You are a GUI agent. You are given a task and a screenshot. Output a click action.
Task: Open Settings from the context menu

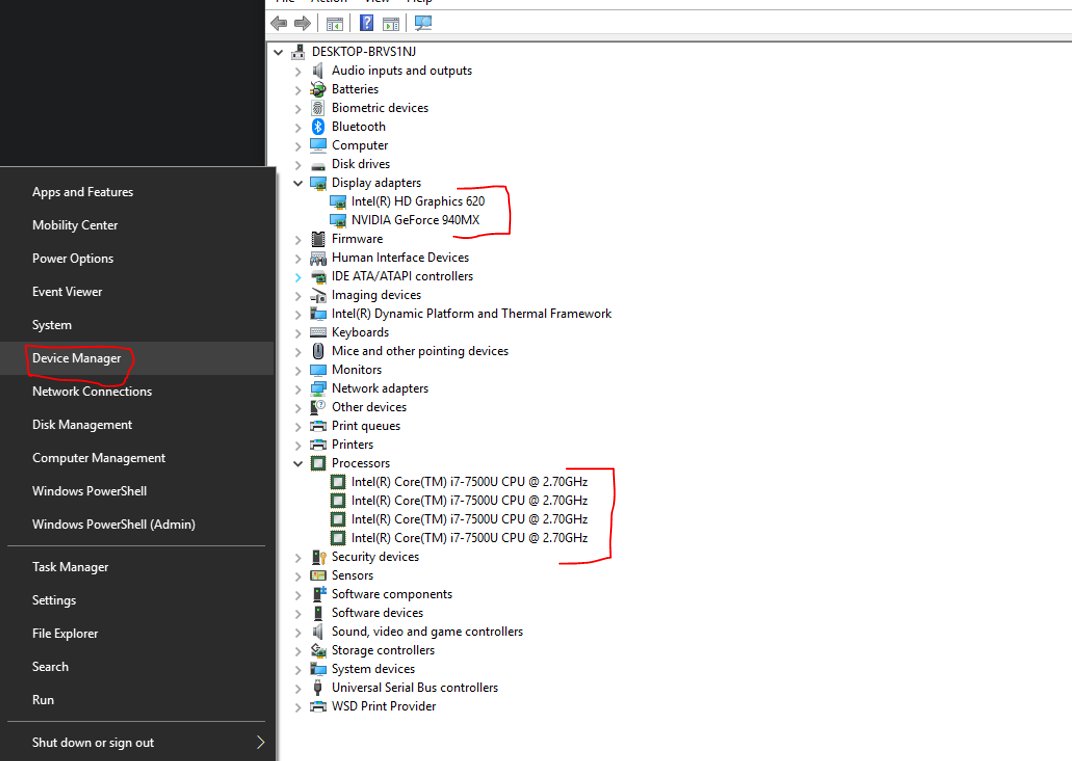[x=137, y=600]
